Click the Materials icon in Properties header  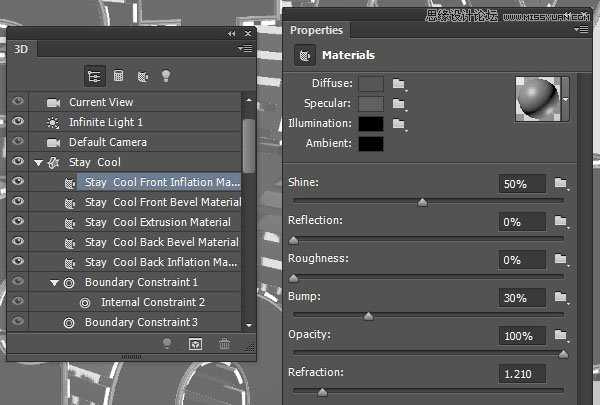[x=305, y=56]
